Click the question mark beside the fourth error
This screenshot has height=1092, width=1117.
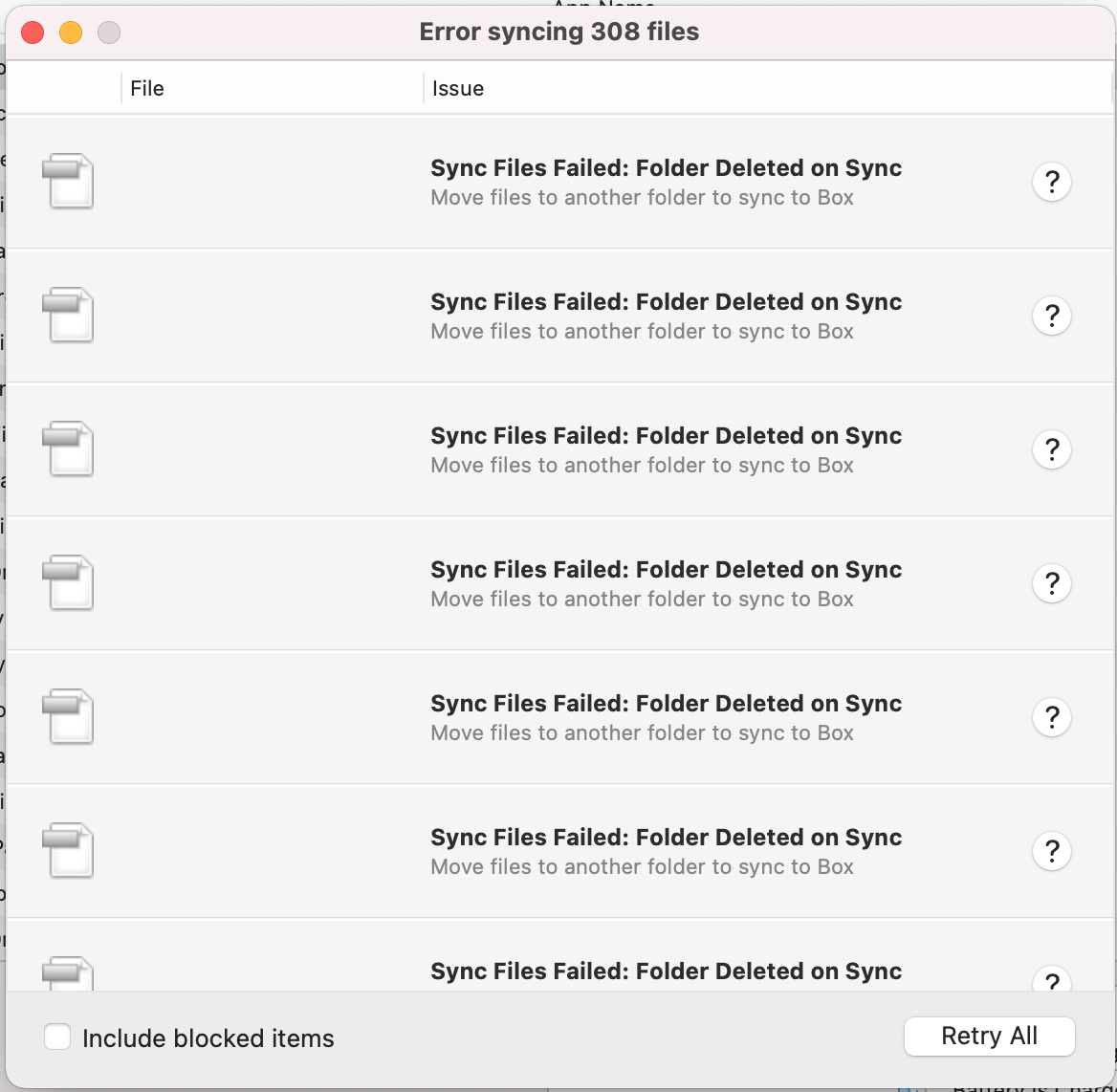[x=1052, y=583]
